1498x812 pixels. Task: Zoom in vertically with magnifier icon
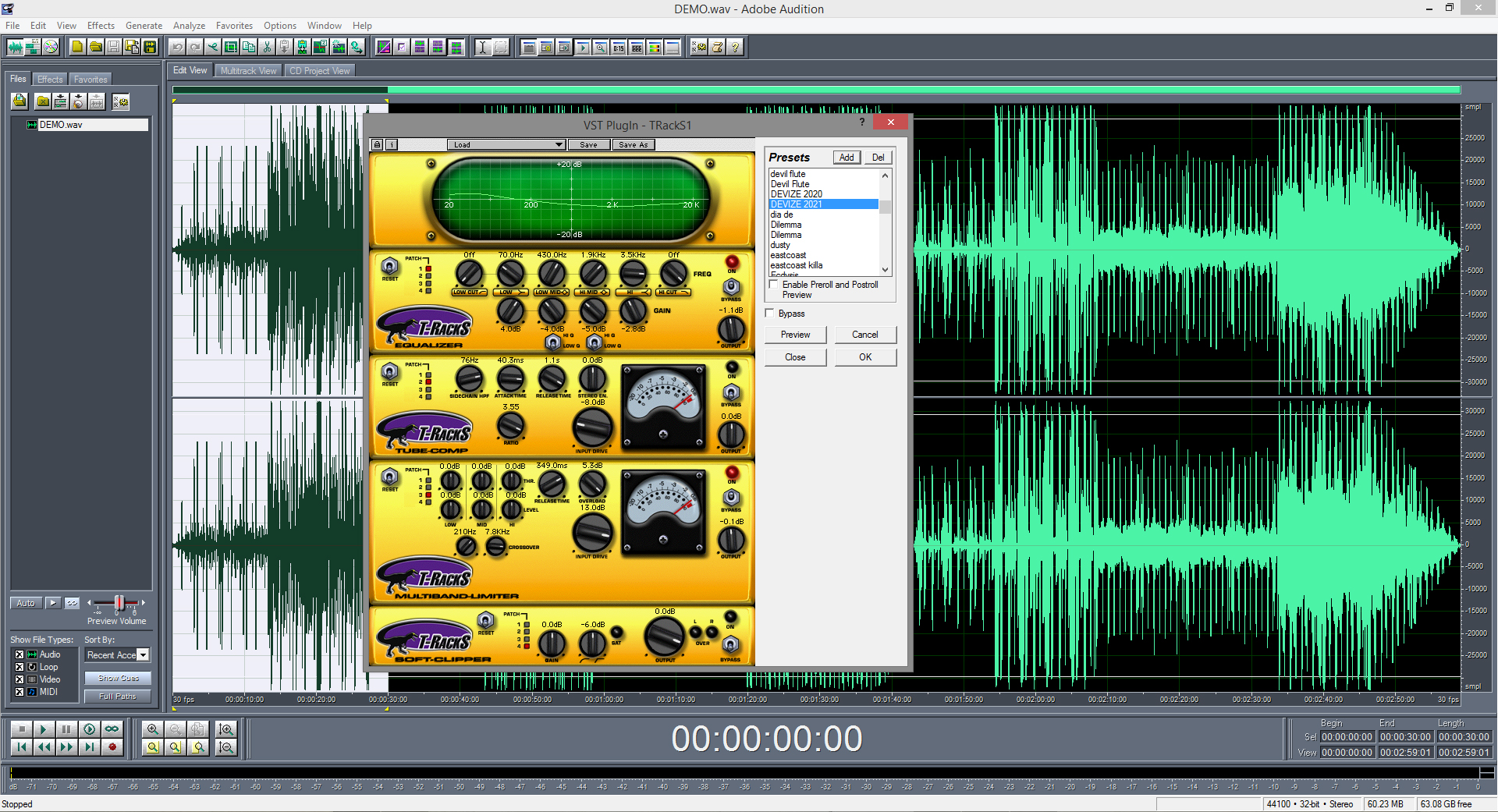pos(226,729)
